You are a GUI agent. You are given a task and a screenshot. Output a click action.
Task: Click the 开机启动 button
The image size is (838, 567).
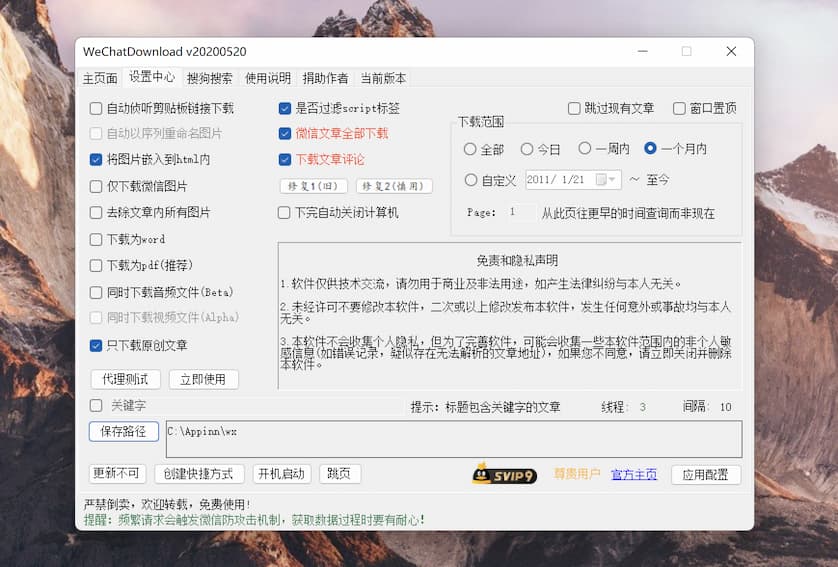click(x=282, y=474)
